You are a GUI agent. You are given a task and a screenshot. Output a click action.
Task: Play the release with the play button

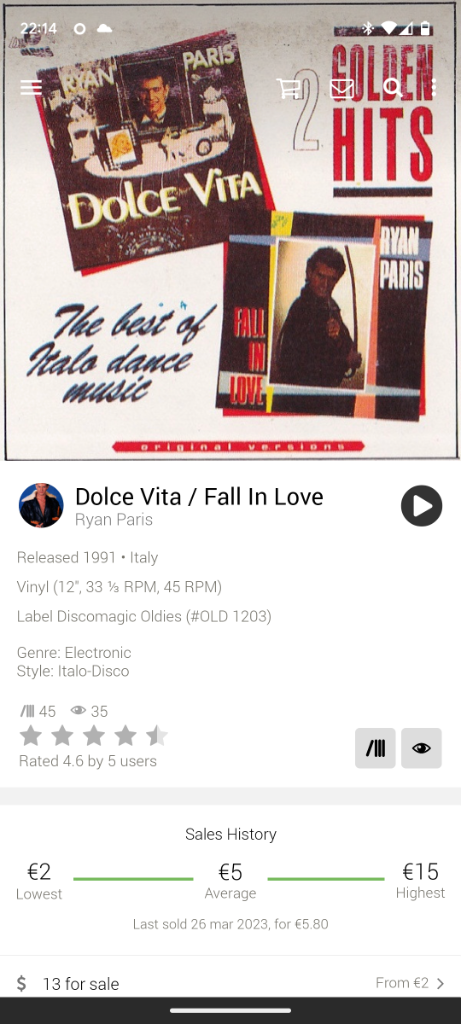coord(421,505)
